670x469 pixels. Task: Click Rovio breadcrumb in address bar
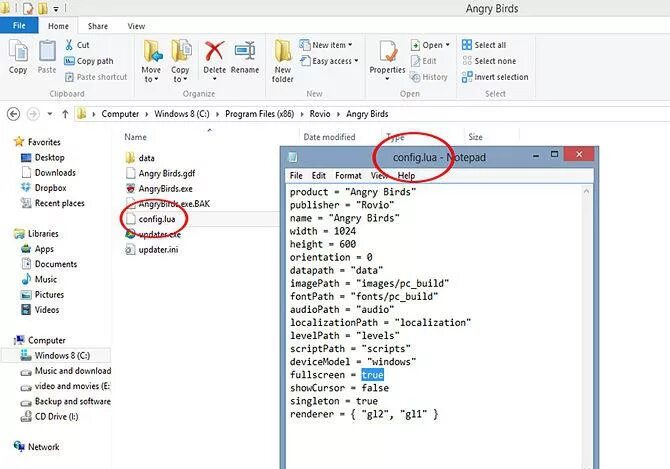(x=320, y=114)
